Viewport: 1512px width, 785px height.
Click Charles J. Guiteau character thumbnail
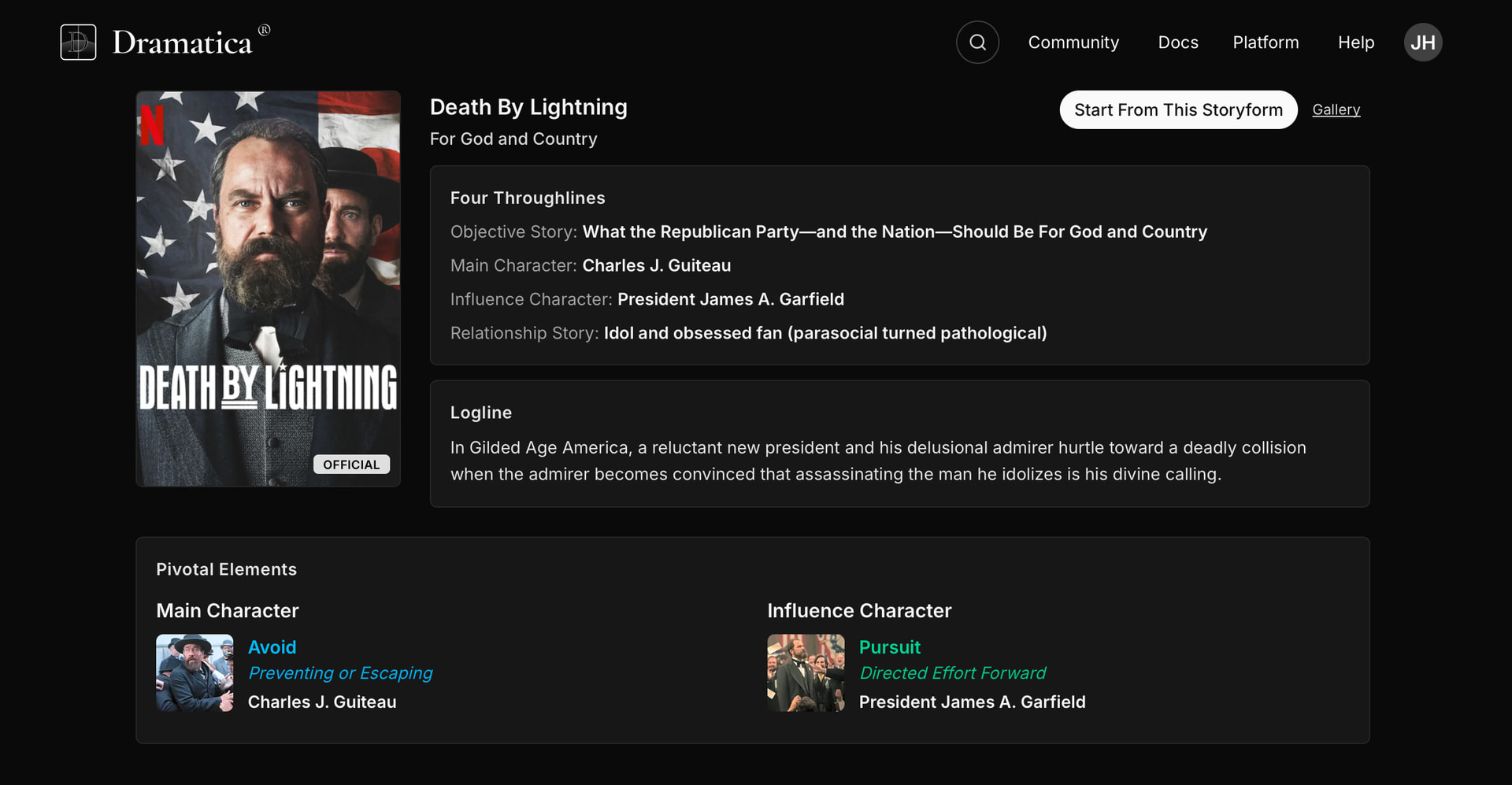point(195,673)
